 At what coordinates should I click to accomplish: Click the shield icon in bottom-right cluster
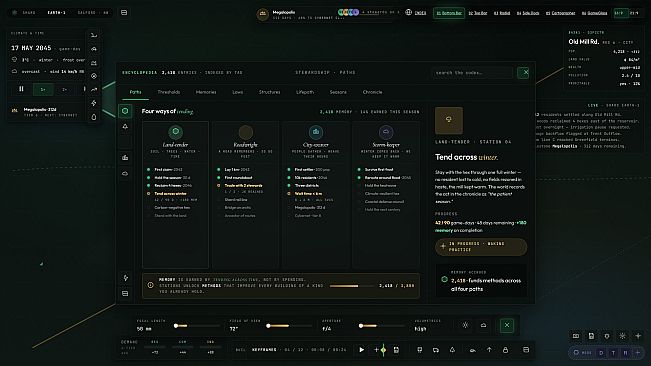607,336
